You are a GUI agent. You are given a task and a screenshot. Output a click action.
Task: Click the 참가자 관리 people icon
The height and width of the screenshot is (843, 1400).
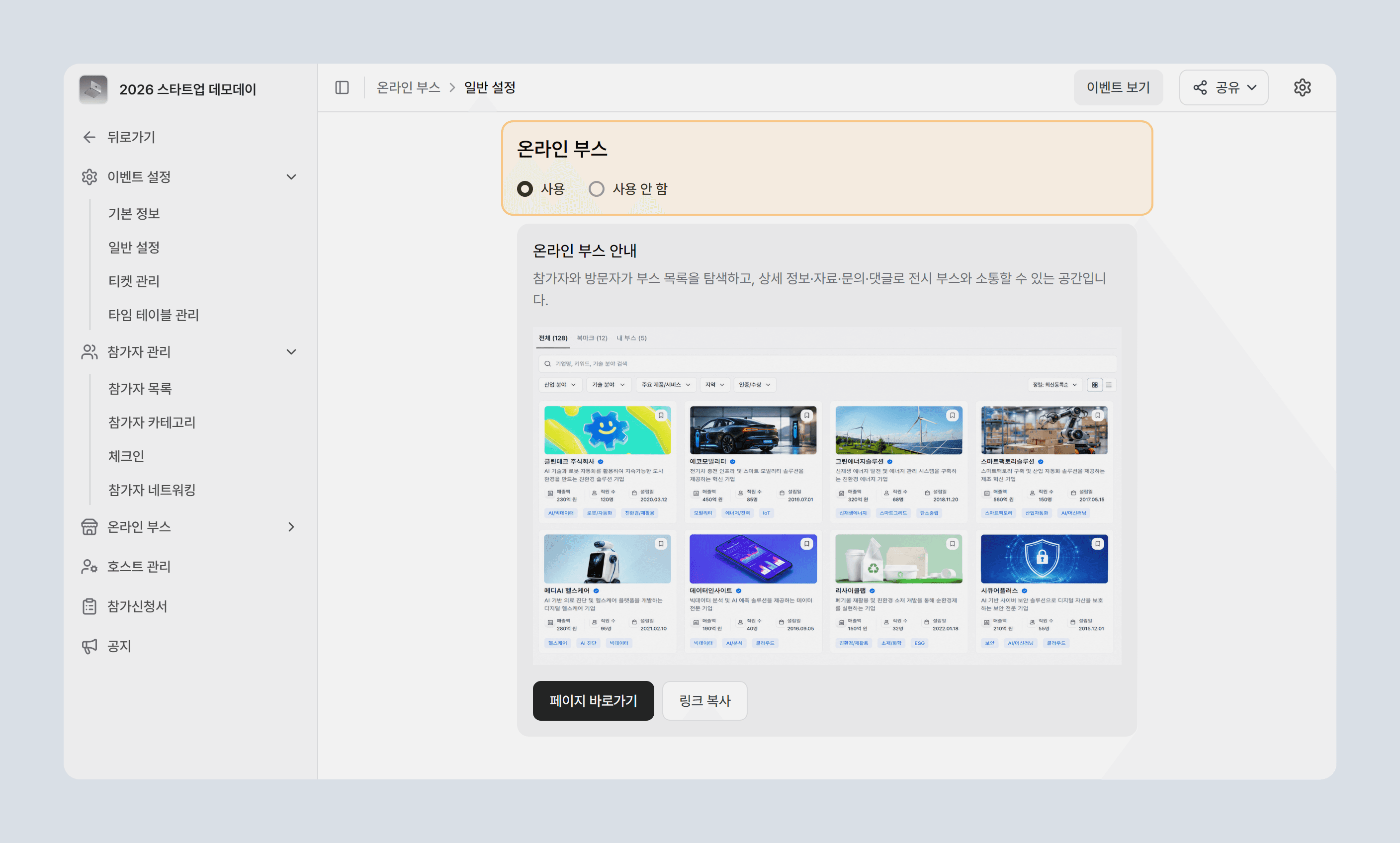[x=89, y=351]
